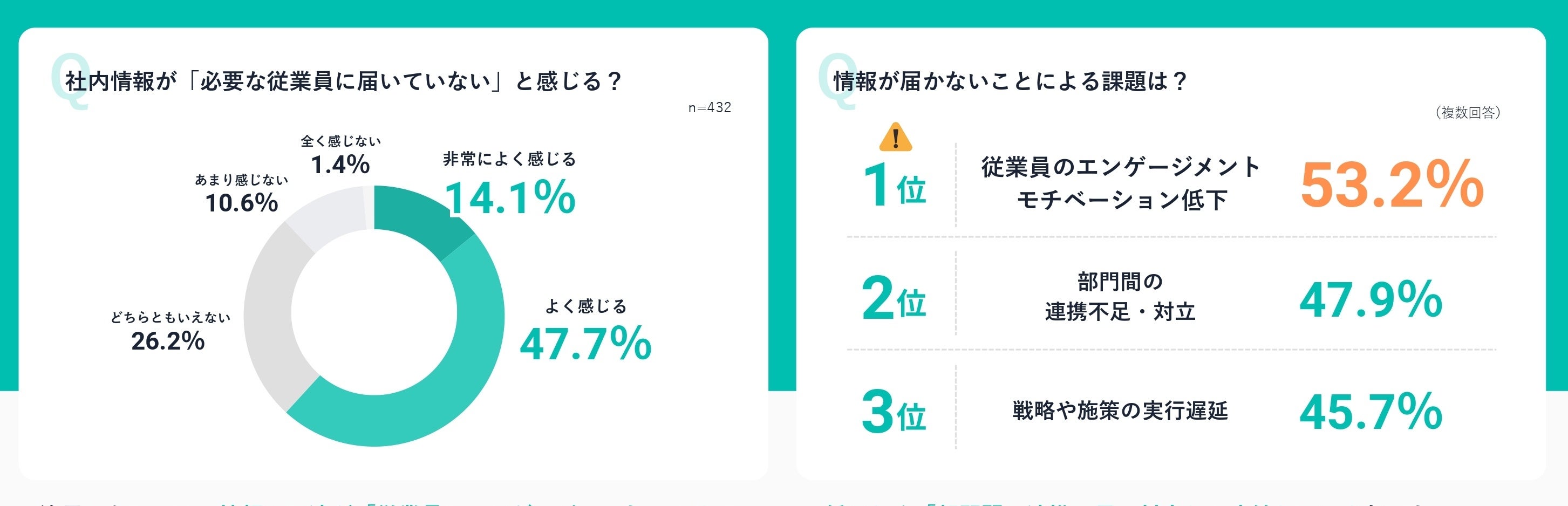Click the 2位 rank badge
Screen dimensions: 1568x506
coord(894,299)
